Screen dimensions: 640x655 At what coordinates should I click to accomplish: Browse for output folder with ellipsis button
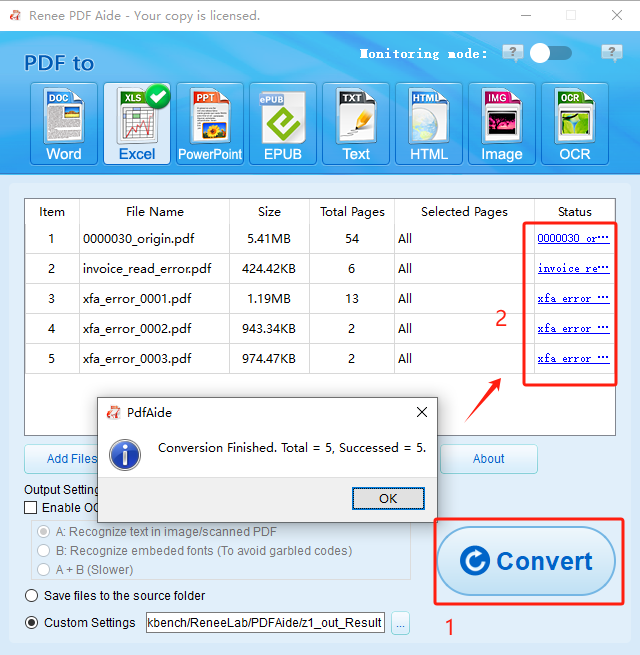[400, 623]
